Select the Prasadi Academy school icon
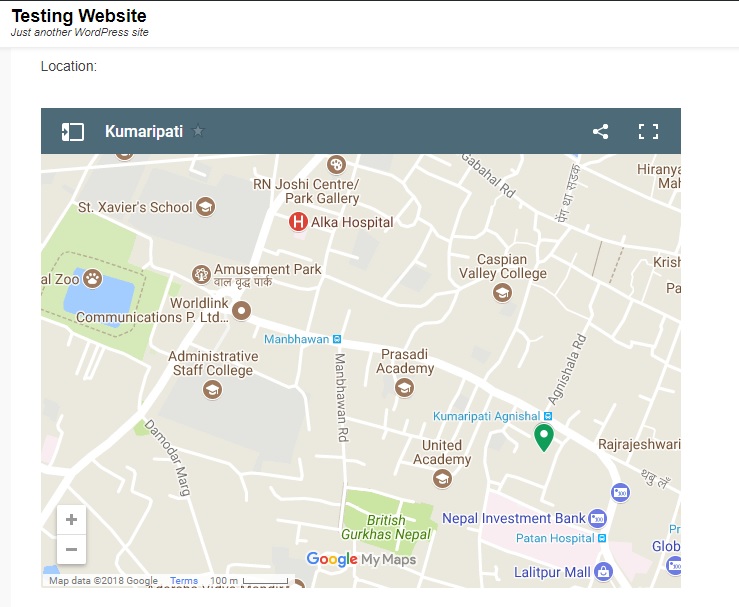Image resolution: width=739 pixels, height=607 pixels. (404, 388)
